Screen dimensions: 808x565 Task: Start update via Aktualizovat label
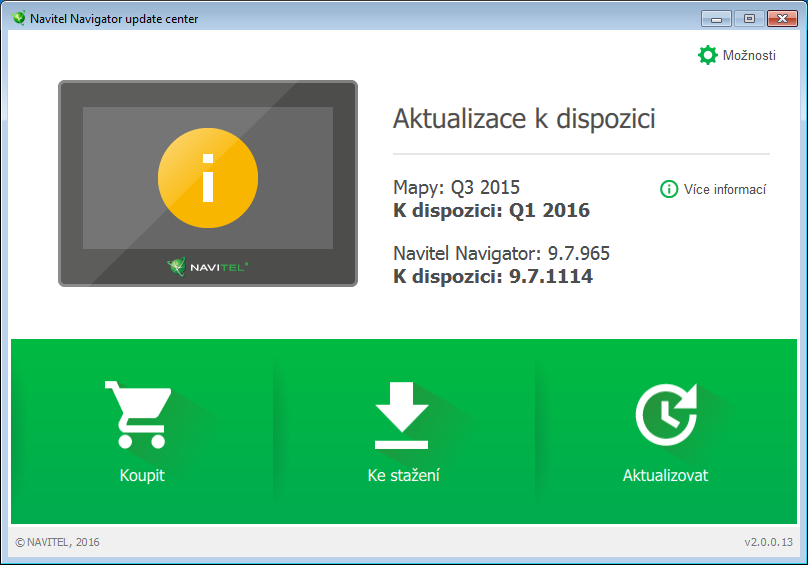[665, 476]
